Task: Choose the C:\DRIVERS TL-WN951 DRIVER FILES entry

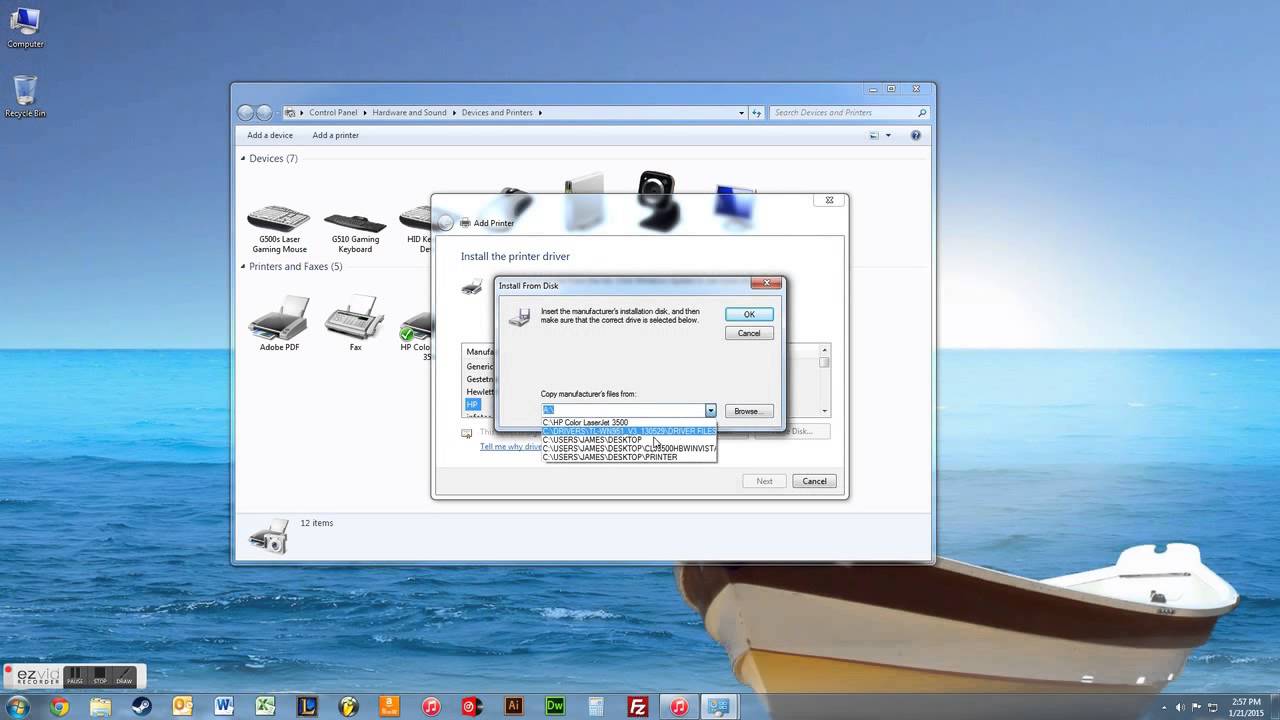Action: click(629, 431)
